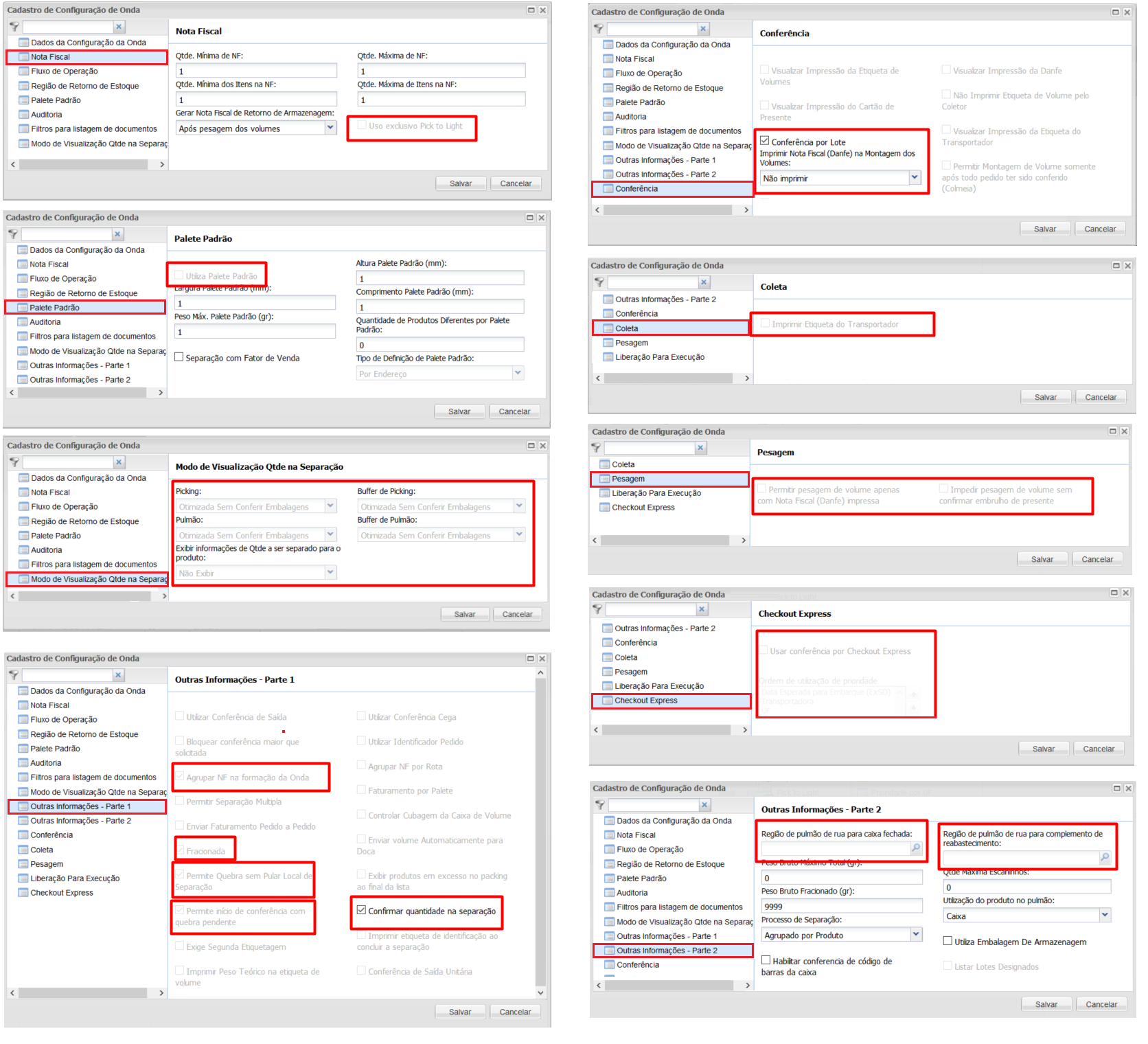Enable 'Habilitar conferencia de código de barras da caixa'
Viewport: 1148px width, 1044px height.
click(766, 960)
